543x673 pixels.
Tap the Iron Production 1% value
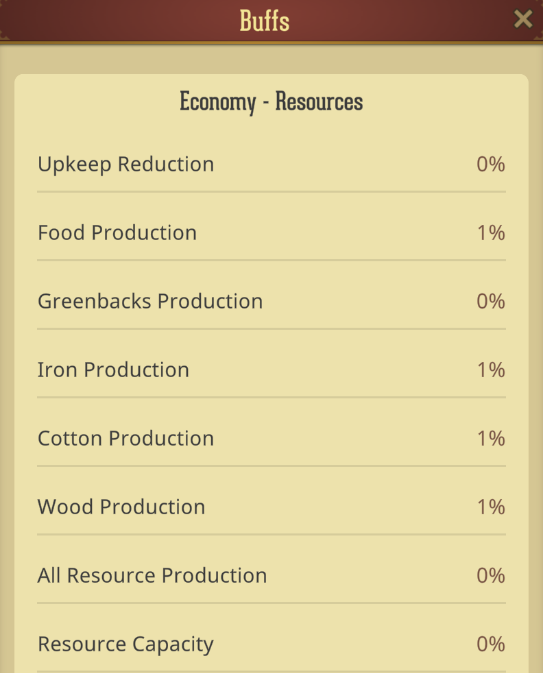[x=491, y=370]
